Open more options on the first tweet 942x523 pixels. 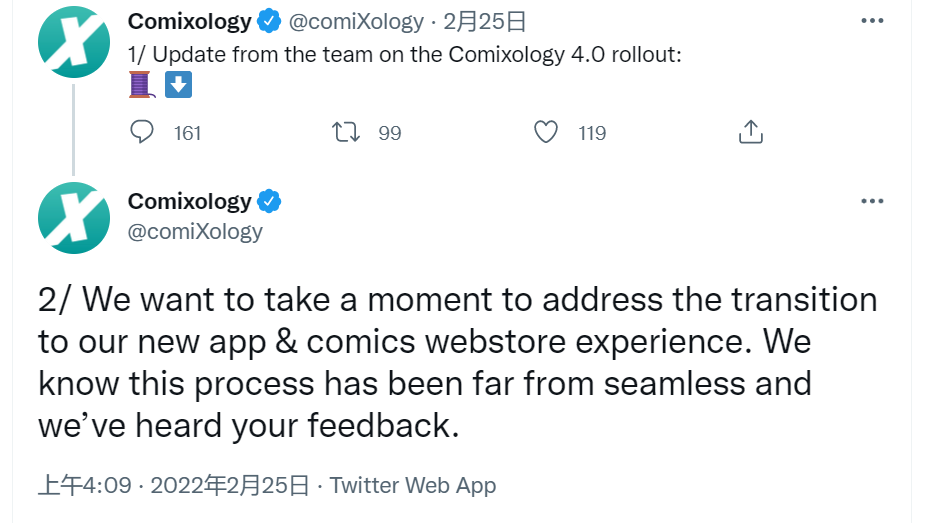pos(872,20)
